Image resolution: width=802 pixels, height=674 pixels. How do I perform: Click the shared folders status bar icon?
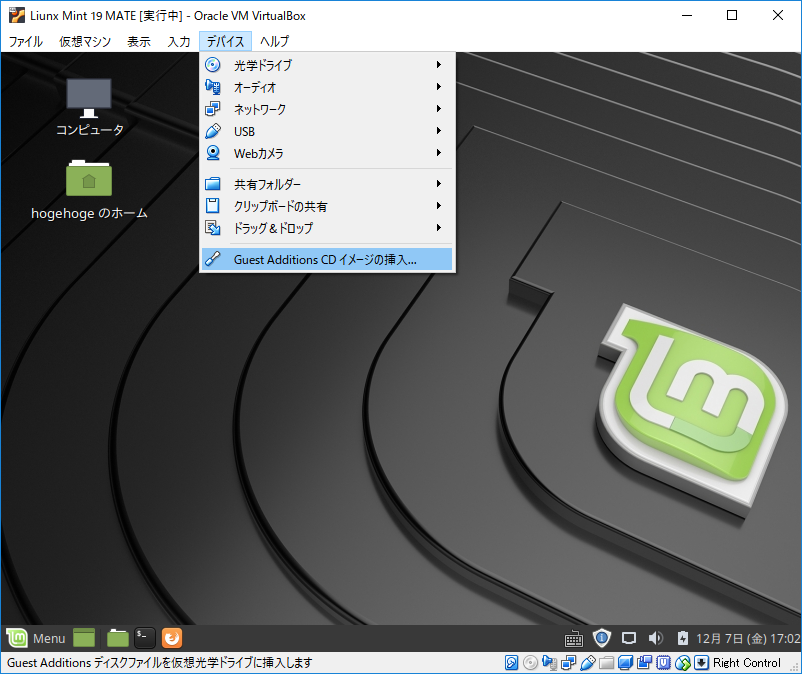coord(607,663)
